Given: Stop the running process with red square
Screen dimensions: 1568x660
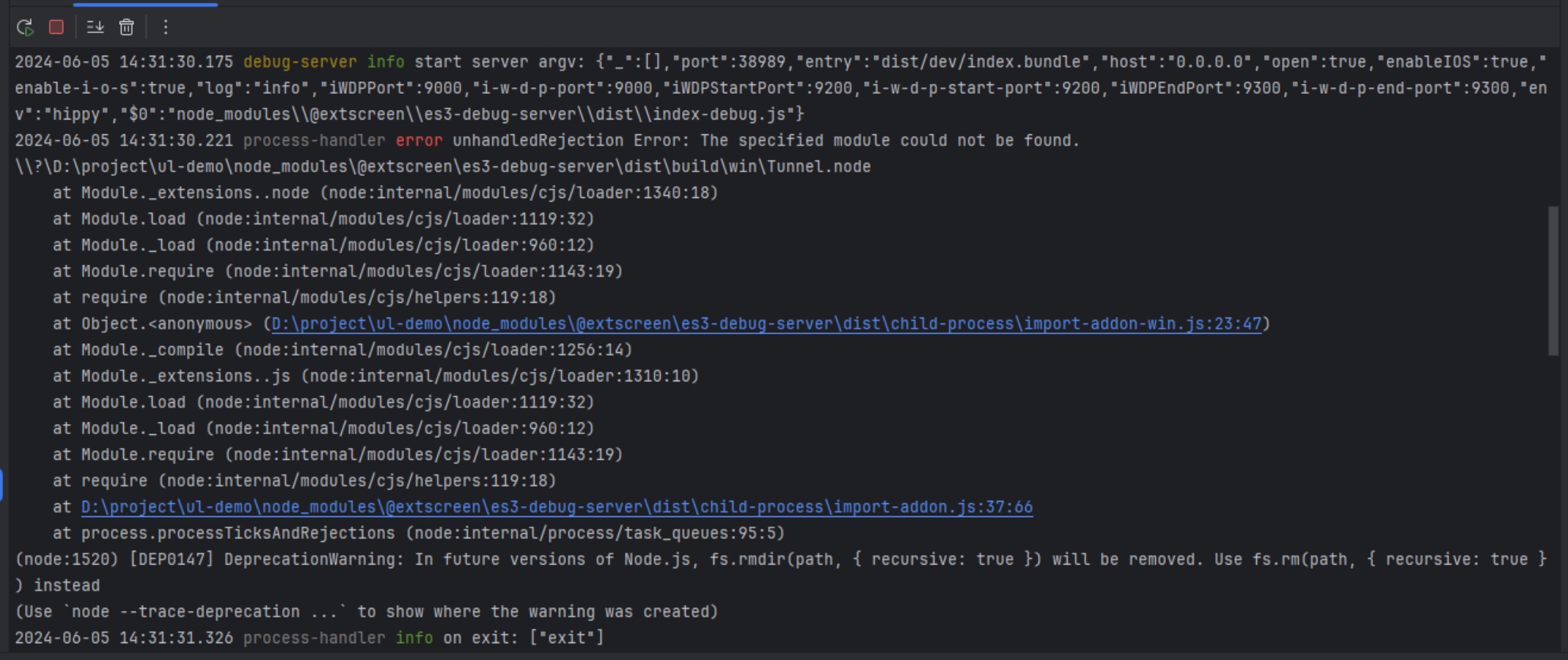Looking at the screenshot, I should (x=56, y=27).
